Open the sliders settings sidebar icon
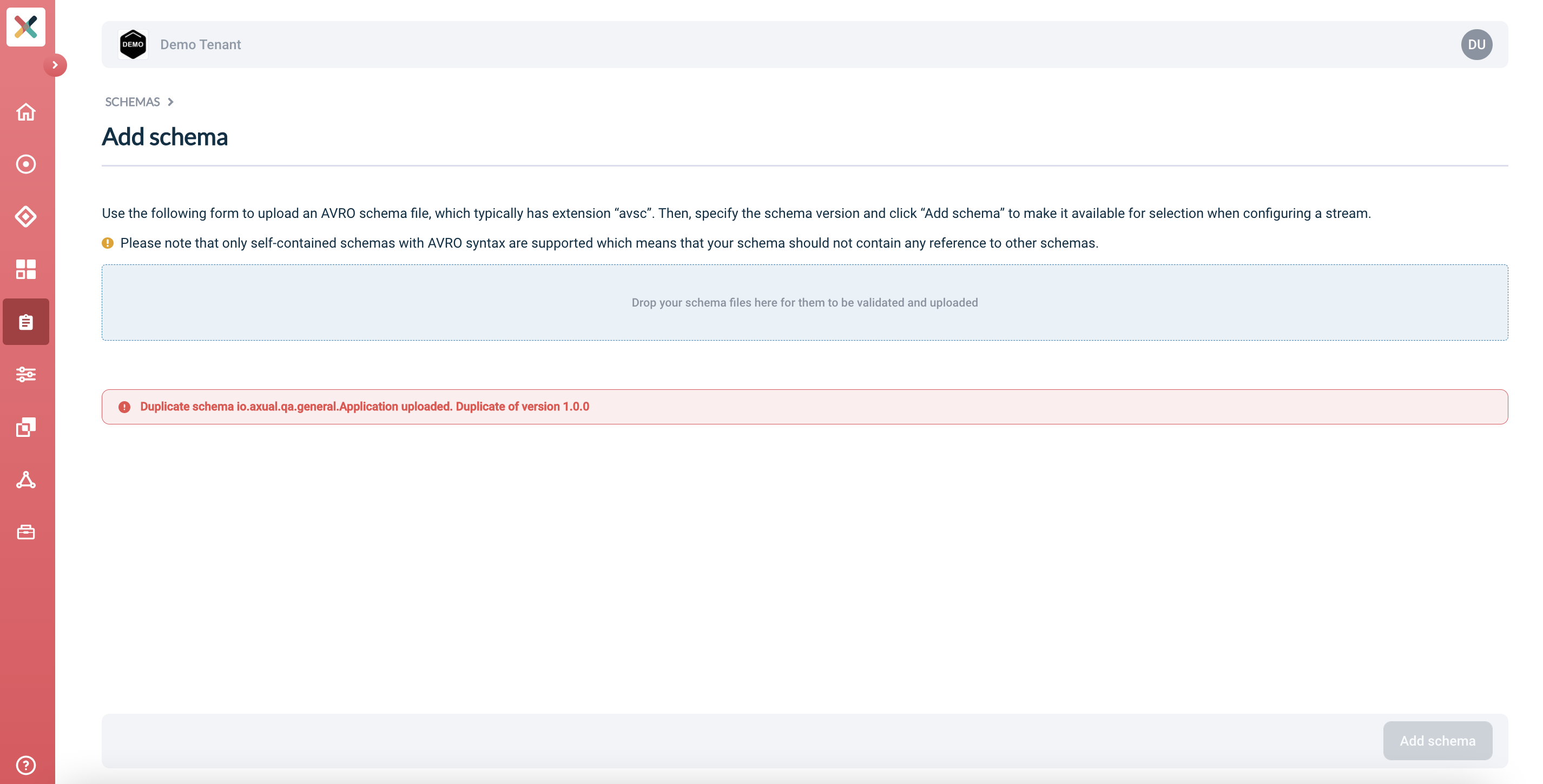This screenshot has height=784, width=1543. (x=26, y=375)
